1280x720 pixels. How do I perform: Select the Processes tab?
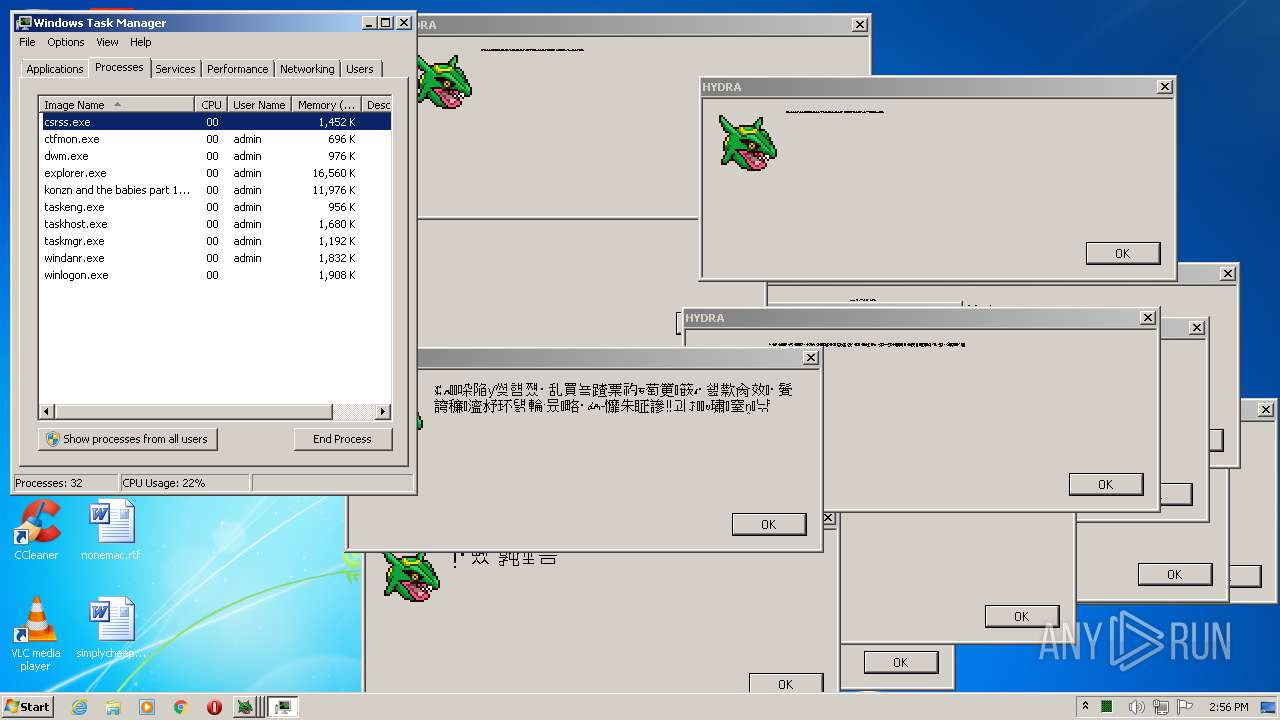coord(119,67)
